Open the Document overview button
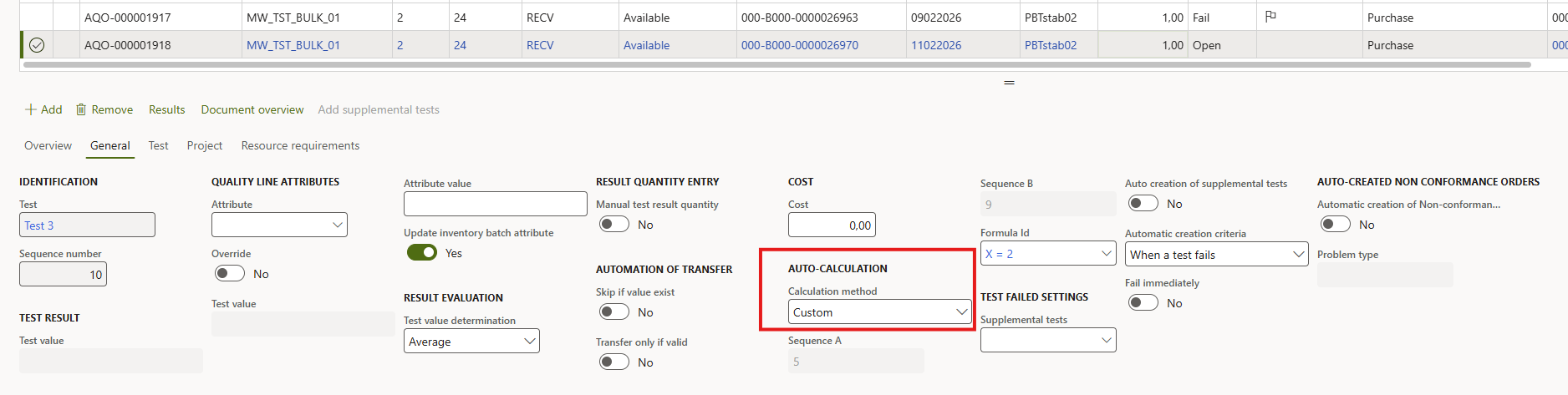Viewport: 1568px width, 395px height. (252, 109)
